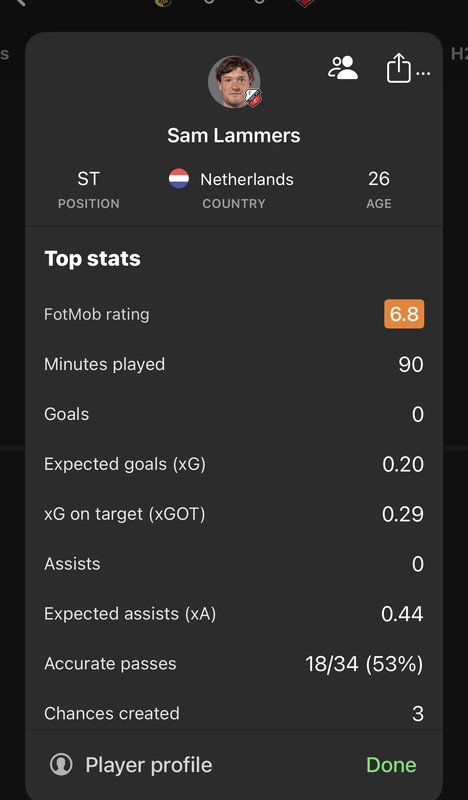
Task: Tap Sam Lammers' profile photo
Action: pos(234,82)
